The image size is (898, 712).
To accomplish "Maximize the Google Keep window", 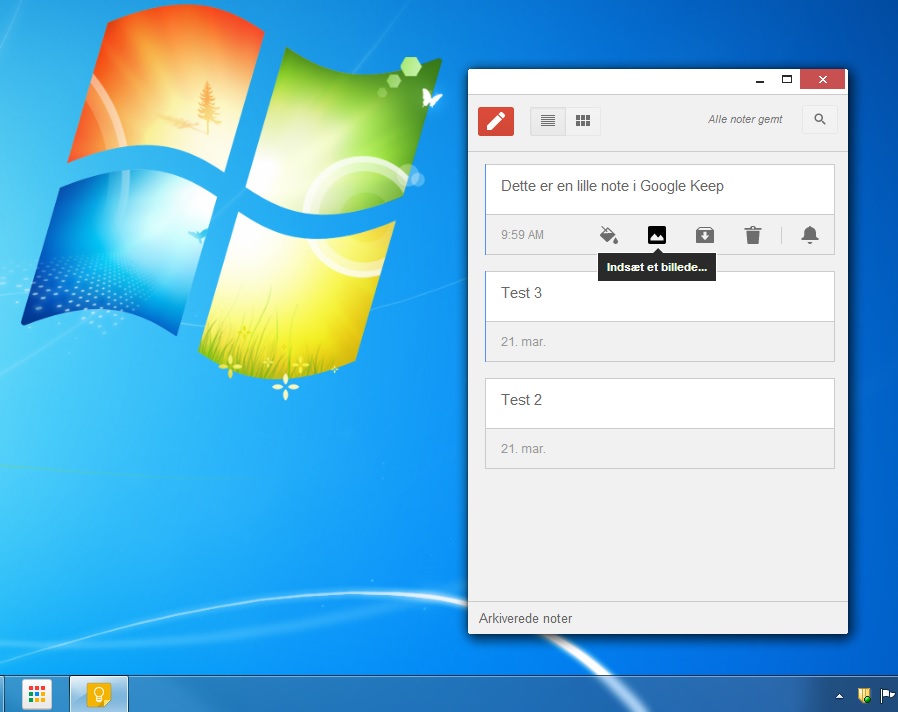I will pyautogui.click(x=787, y=80).
